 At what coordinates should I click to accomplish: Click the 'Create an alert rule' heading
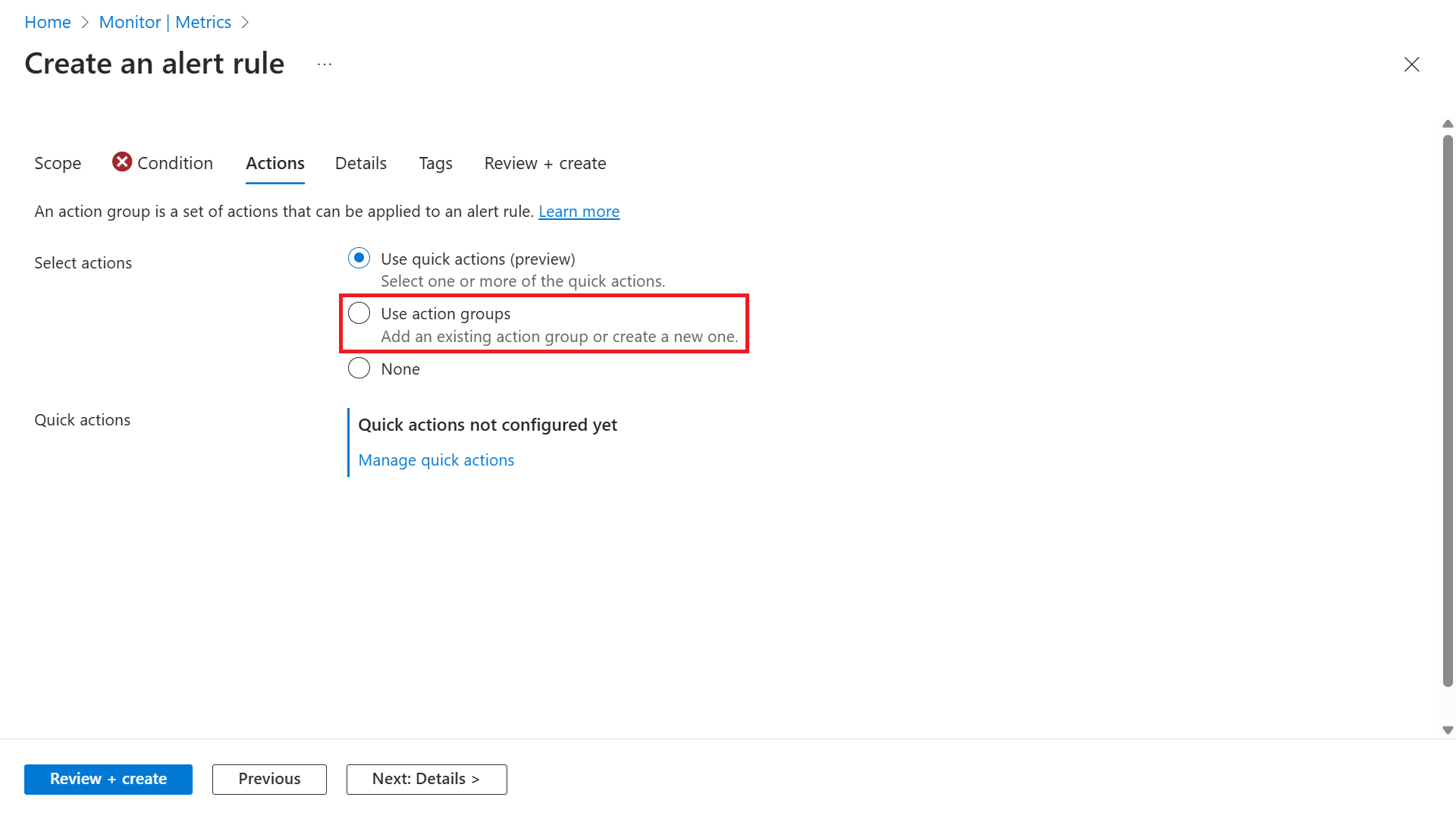[x=155, y=64]
